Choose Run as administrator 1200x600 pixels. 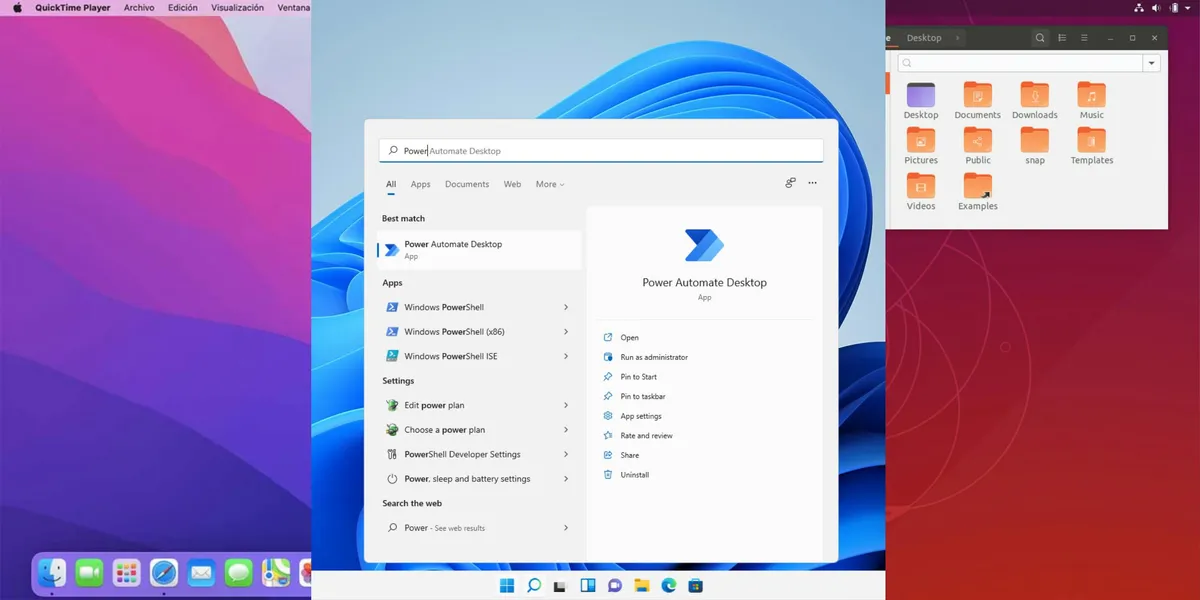click(654, 357)
